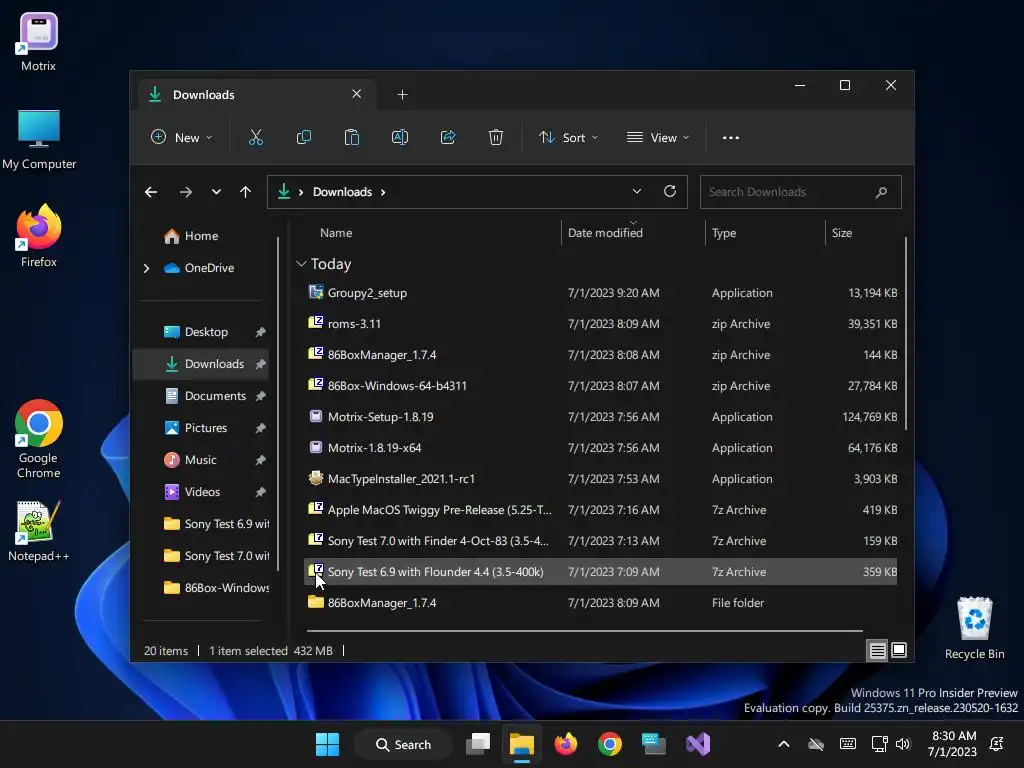Image resolution: width=1024 pixels, height=768 pixels.
Task: Click the taskbar Search box
Action: (403, 744)
